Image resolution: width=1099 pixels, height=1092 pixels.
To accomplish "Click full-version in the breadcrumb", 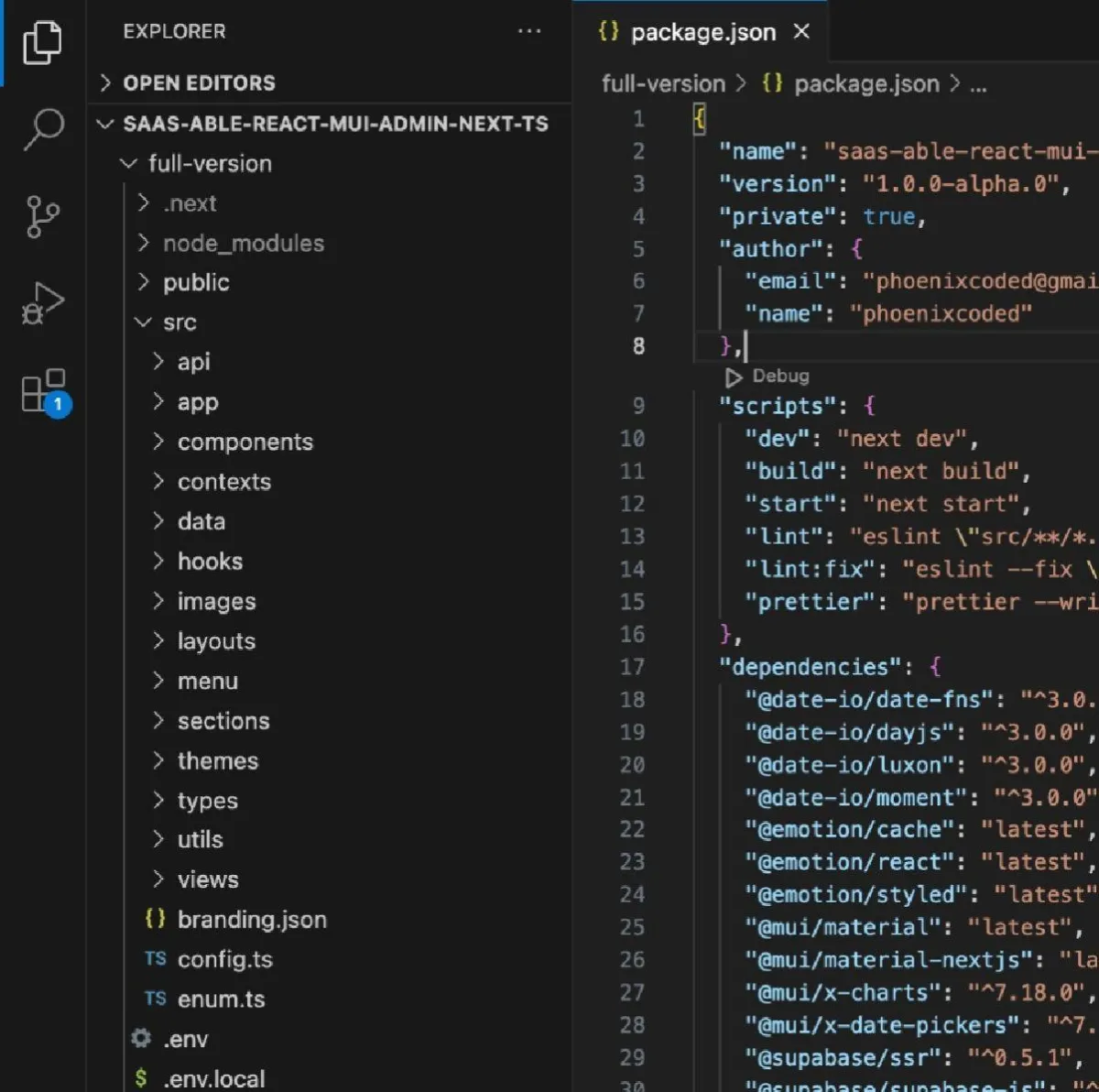I will click(x=662, y=84).
